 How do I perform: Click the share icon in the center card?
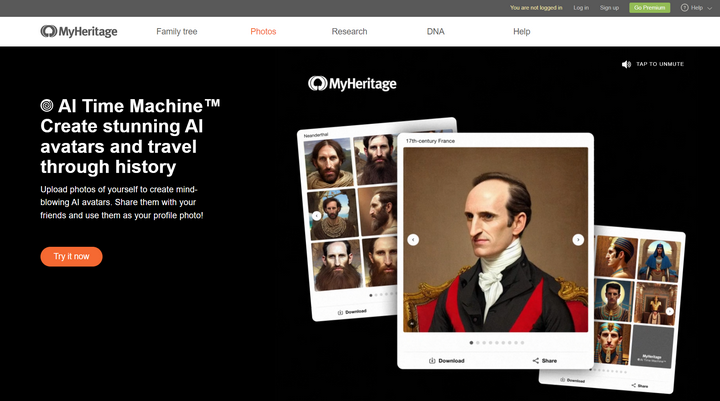pos(535,361)
